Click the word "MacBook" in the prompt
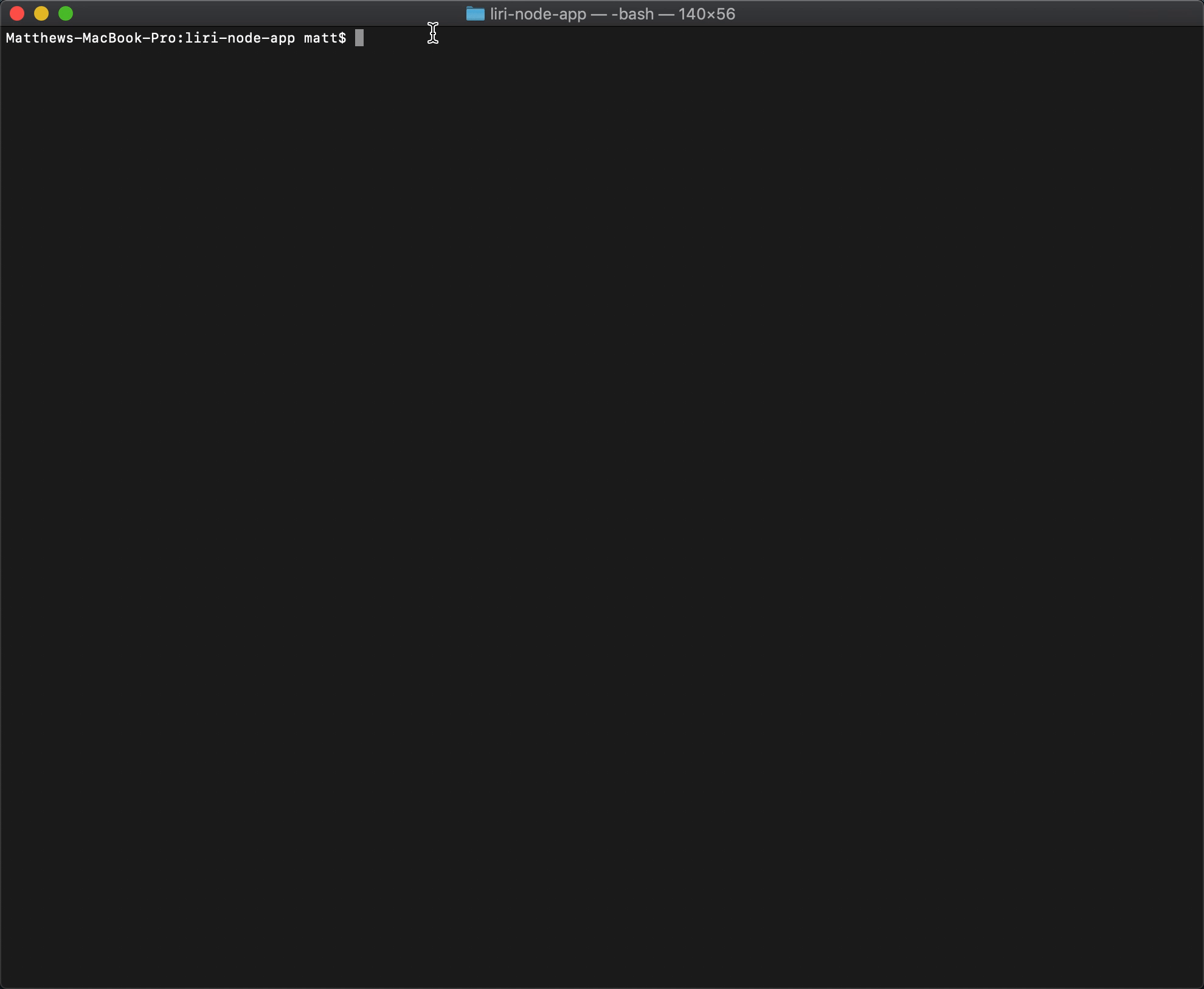Viewport: 1204px width, 989px height. click(112, 38)
